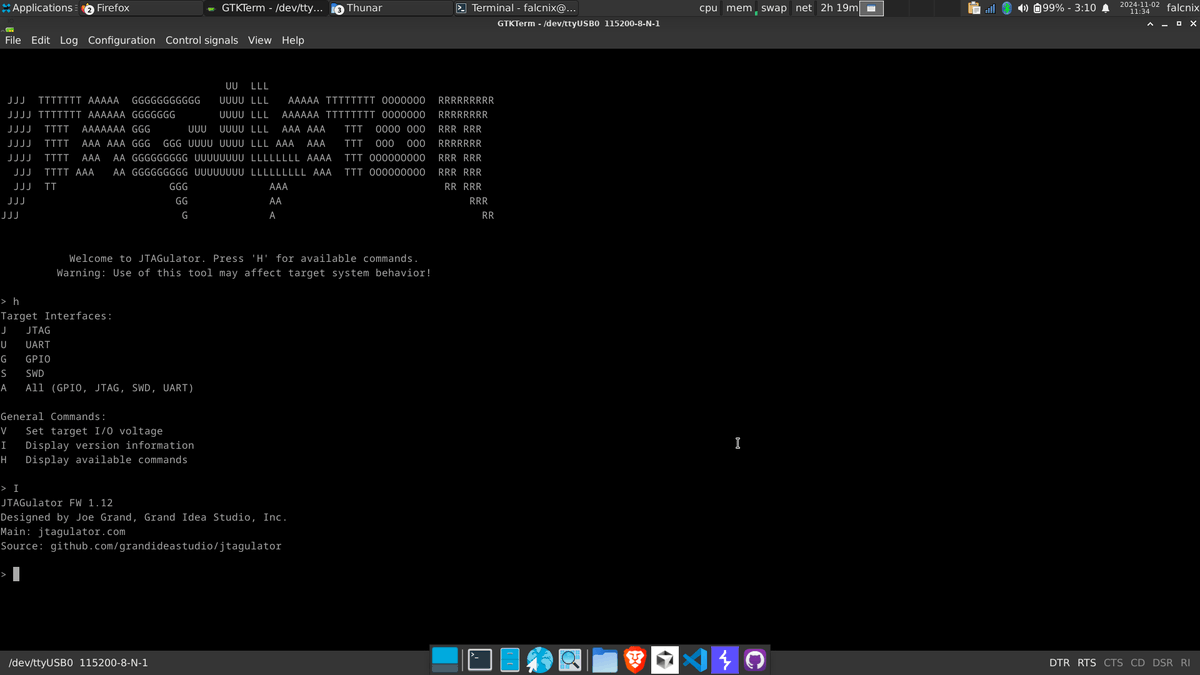Screen dimensions: 1200x675
Task: Click the 'General Commands:' heading
Action: click(54, 417)
